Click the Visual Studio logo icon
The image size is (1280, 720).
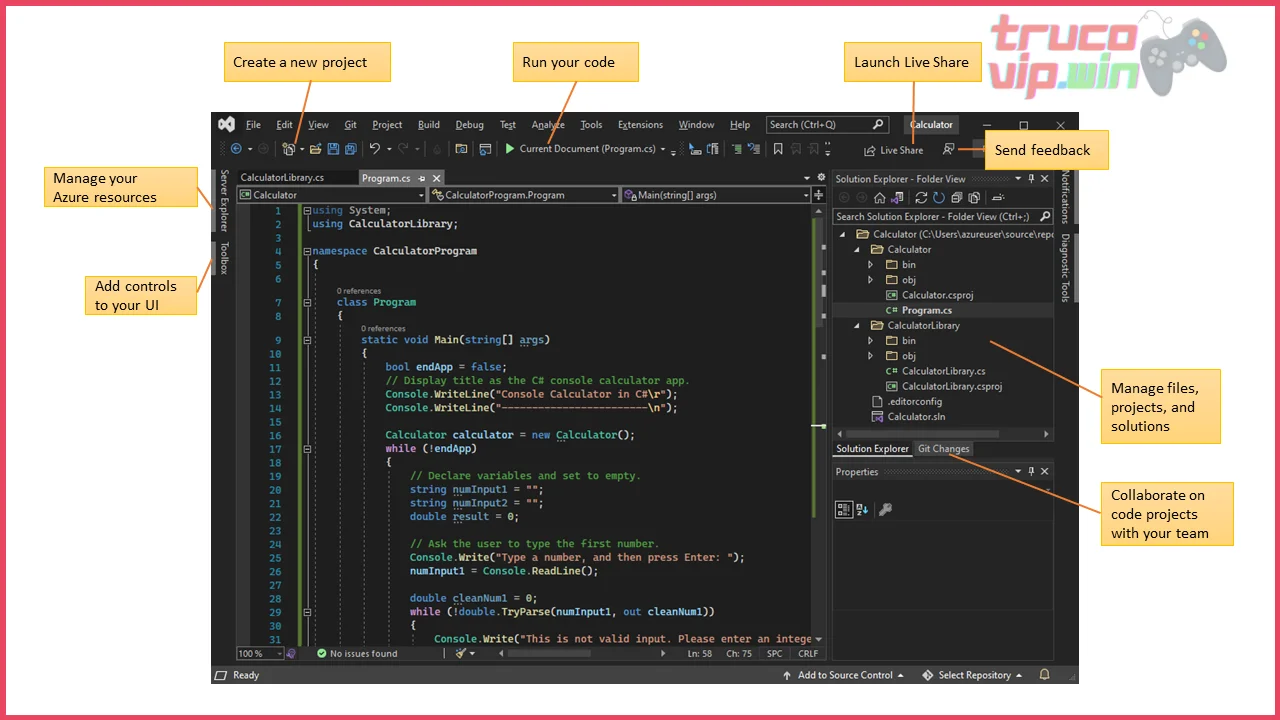pos(227,124)
